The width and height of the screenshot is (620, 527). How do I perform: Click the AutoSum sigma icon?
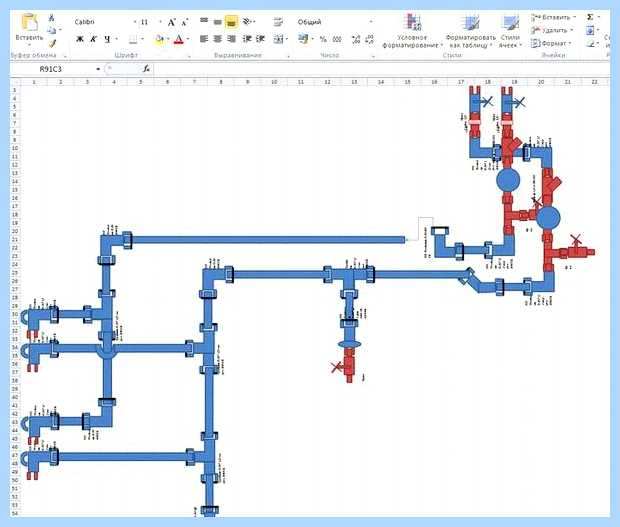coord(590,17)
